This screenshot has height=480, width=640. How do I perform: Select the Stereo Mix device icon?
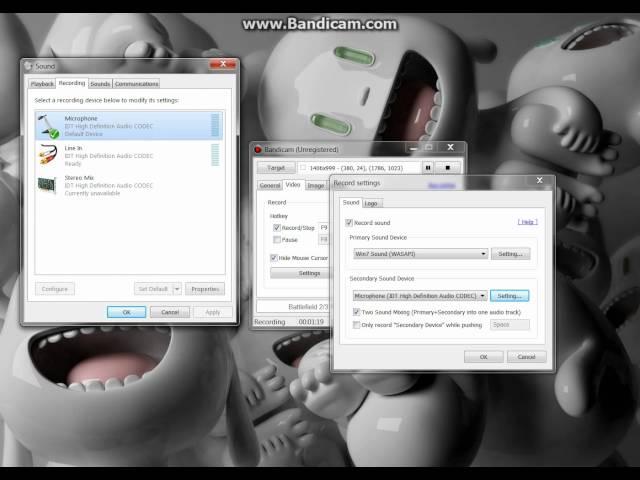tap(47, 185)
